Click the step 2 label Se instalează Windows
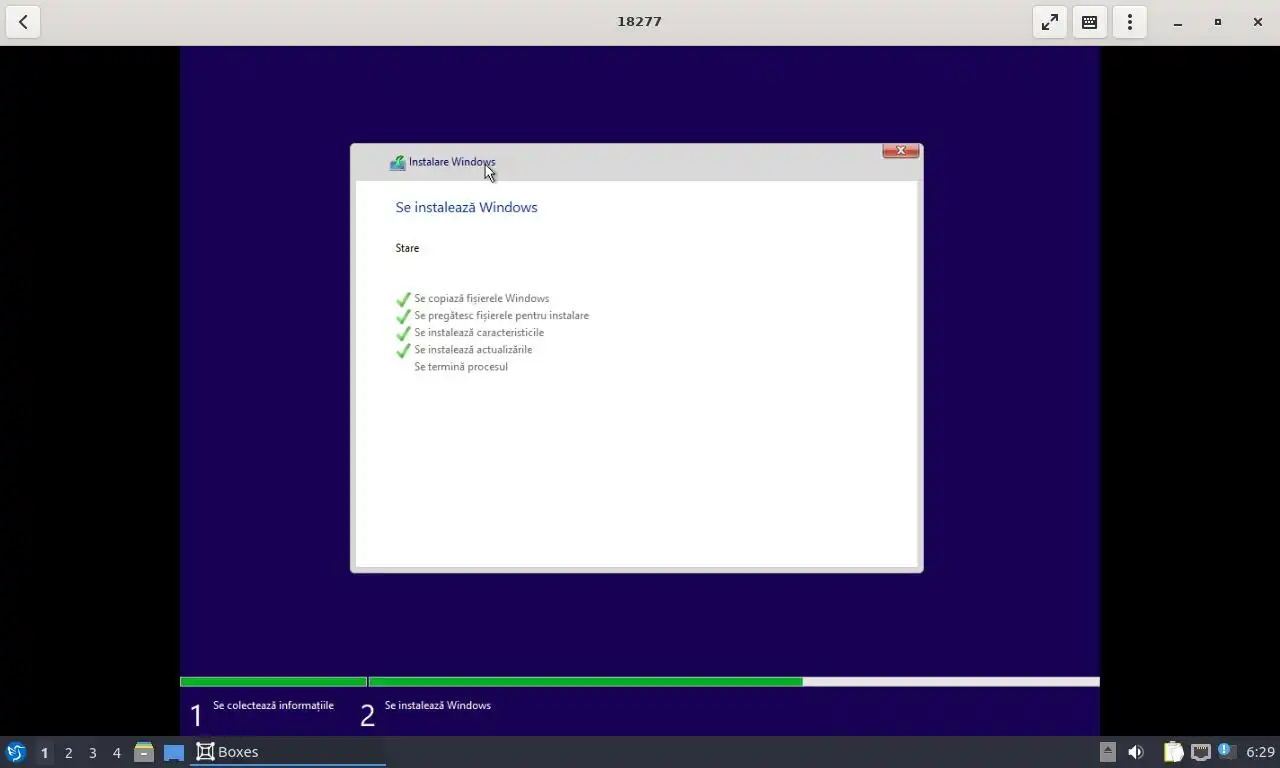The height and width of the screenshot is (768, 1280). [x=437, y=705]
